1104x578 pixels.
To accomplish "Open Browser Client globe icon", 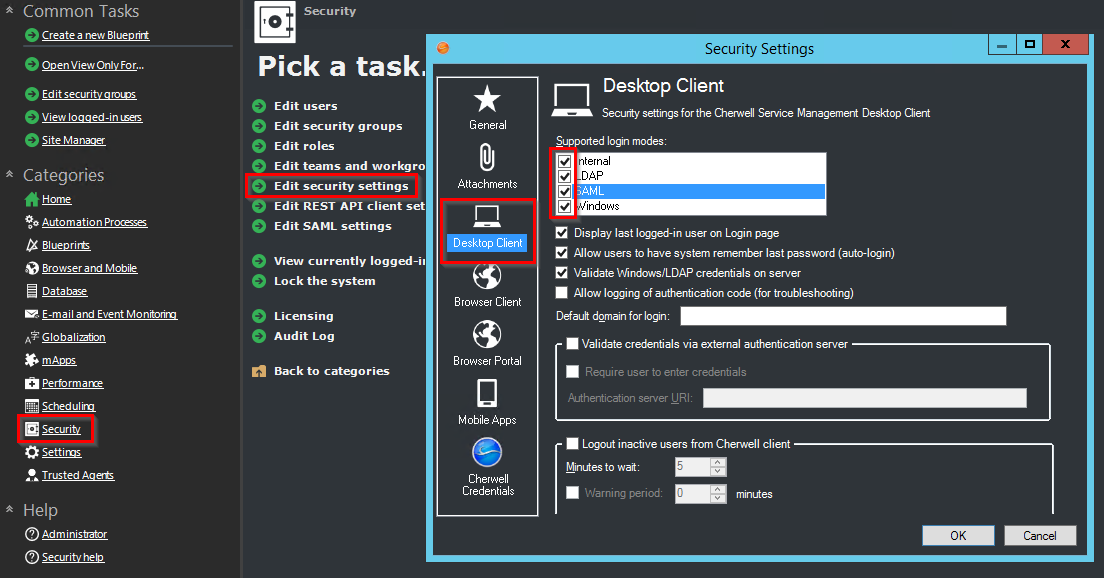I will click(x=487, y=276).
